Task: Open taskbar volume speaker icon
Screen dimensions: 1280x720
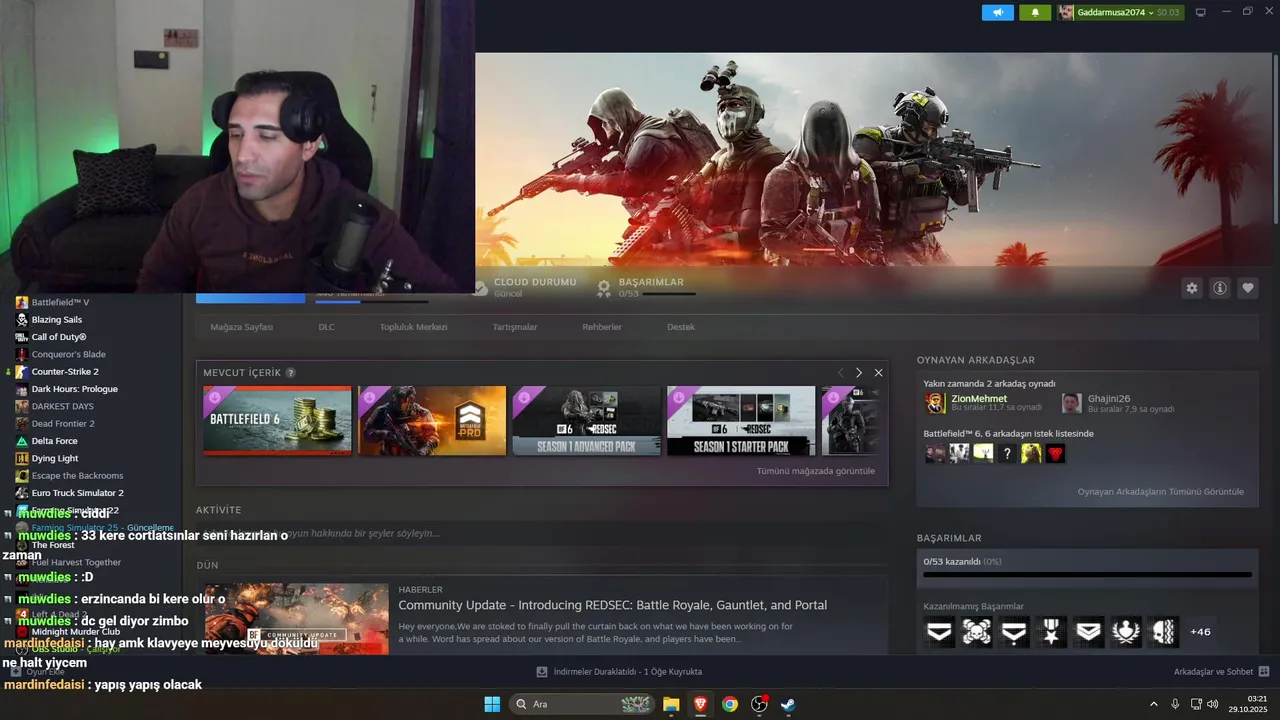Action: pos(1212,704)
